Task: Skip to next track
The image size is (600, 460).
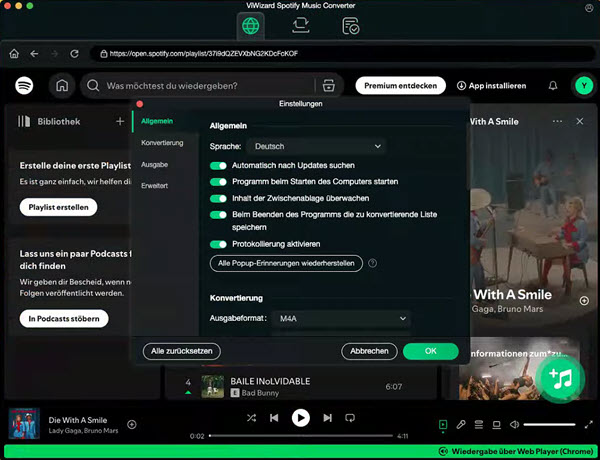Action: [x=327, y=418]
